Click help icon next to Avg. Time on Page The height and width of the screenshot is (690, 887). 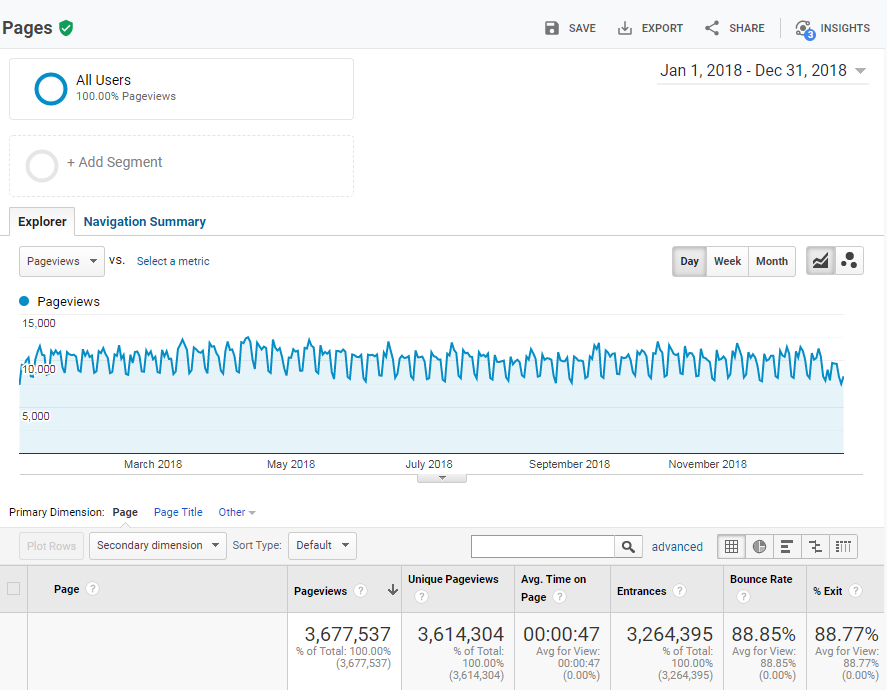[559, 597]
